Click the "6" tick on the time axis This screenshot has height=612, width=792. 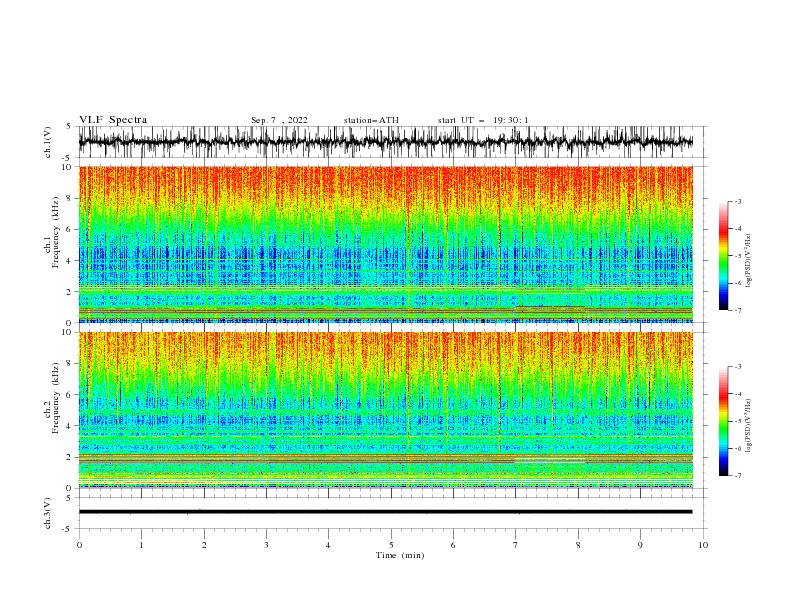coord(453,545)
